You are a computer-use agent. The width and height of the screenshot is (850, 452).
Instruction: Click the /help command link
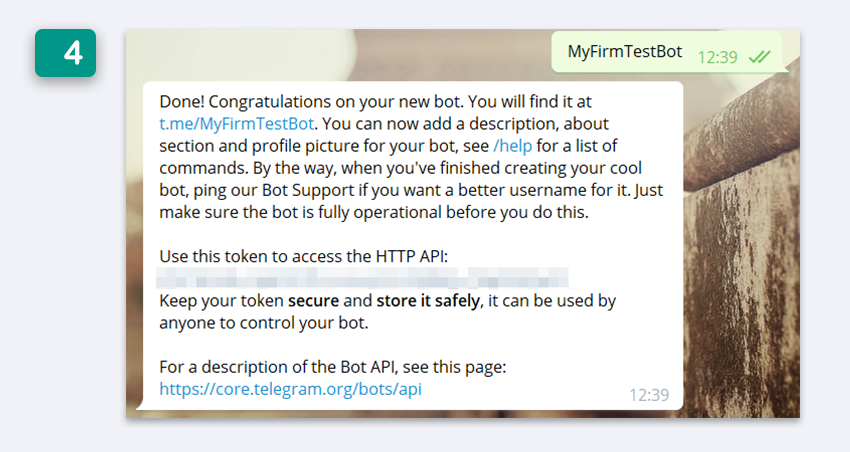click(x=512, y=146)
